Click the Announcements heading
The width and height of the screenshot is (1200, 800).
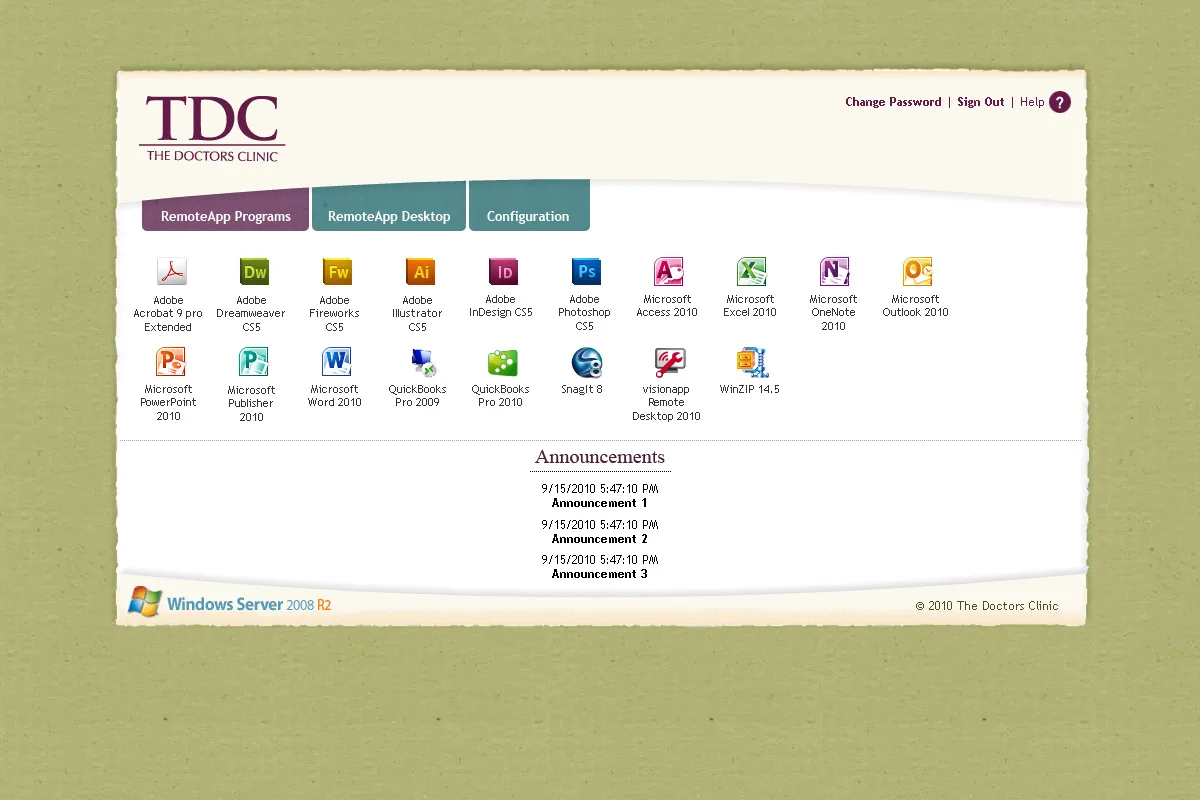click(x=600, y=457)
